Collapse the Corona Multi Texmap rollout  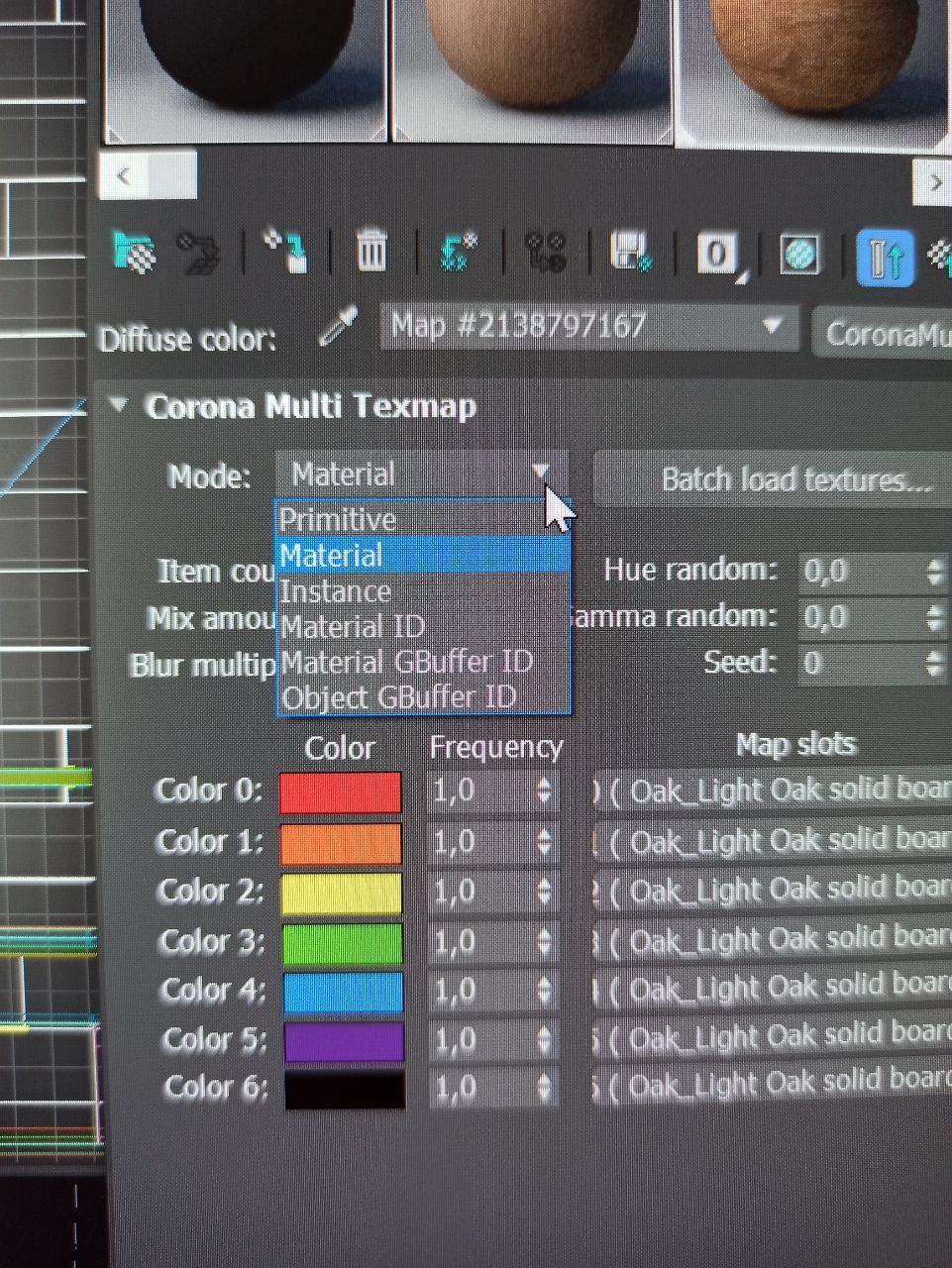point(119,404)
